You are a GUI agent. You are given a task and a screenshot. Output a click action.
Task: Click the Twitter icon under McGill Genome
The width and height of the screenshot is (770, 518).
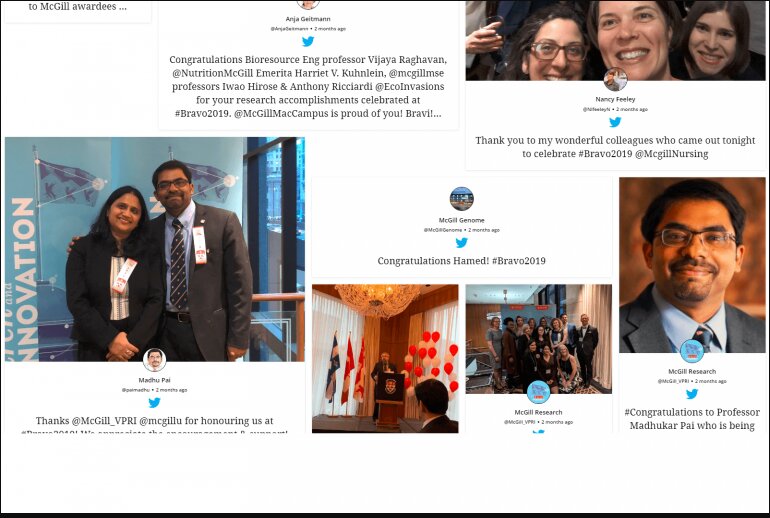click(462, 243)
